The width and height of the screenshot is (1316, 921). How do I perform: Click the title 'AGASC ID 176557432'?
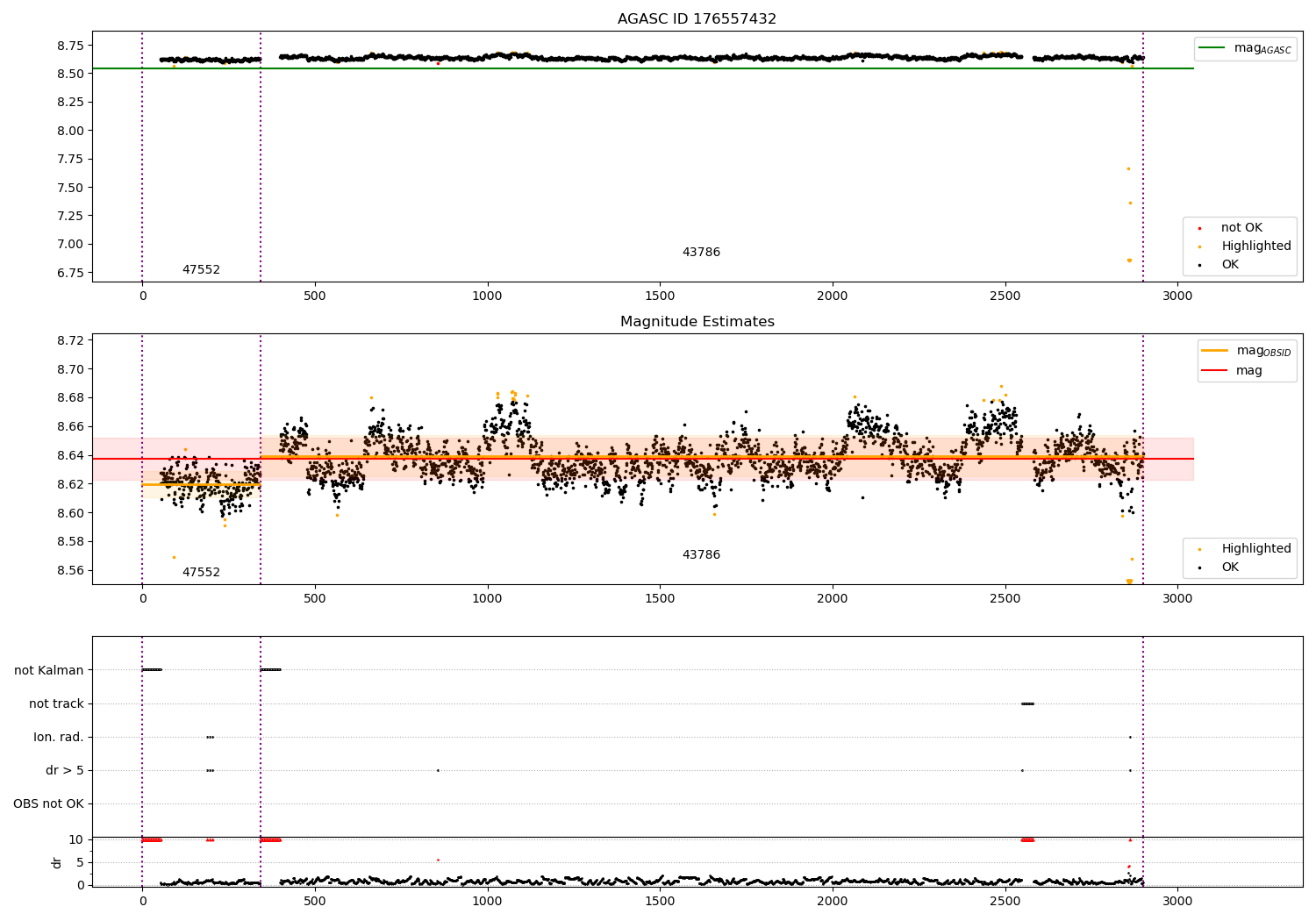pos(697,18)
